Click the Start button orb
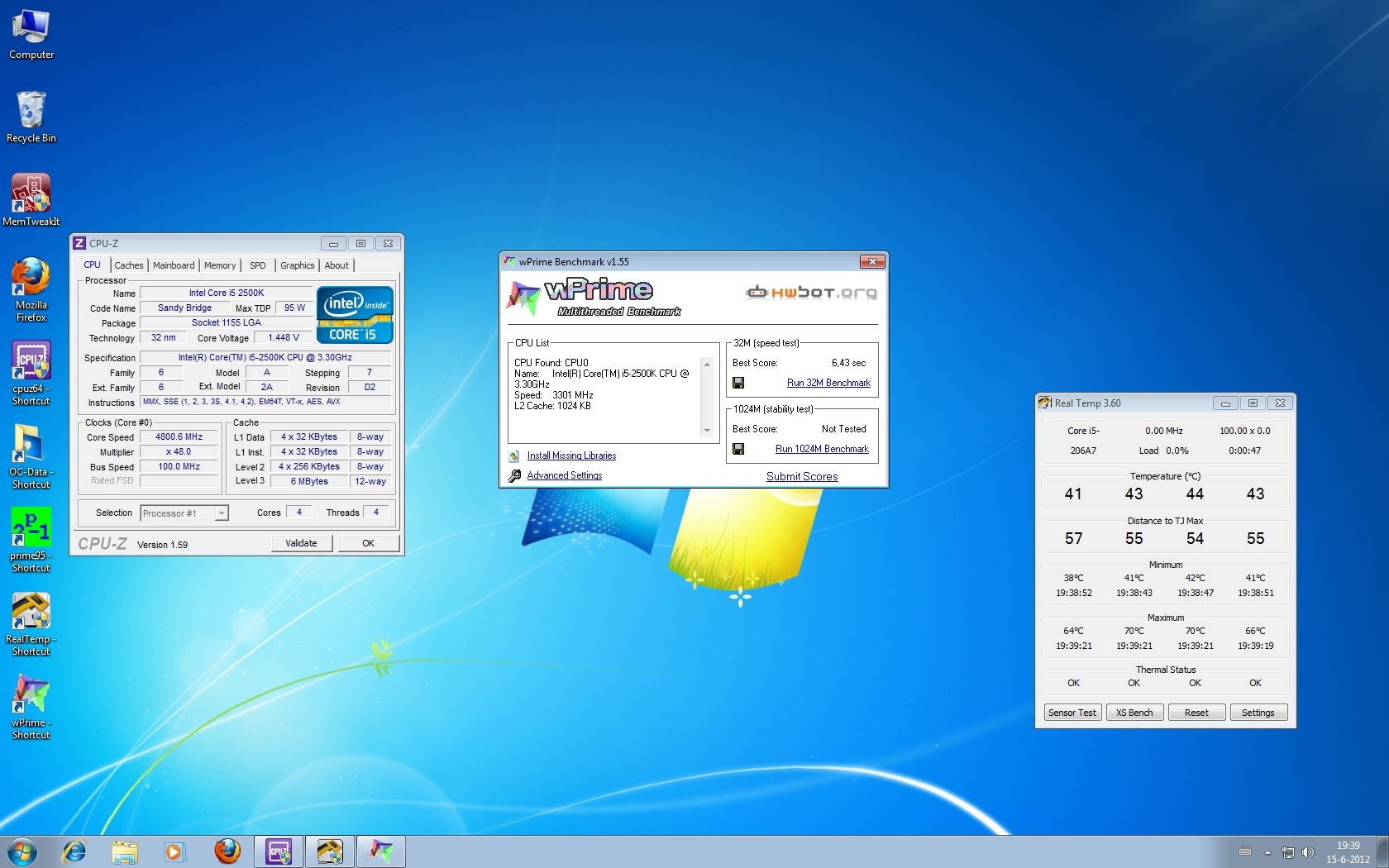This screenshot has width=1389, height=868. click(22, 851)
